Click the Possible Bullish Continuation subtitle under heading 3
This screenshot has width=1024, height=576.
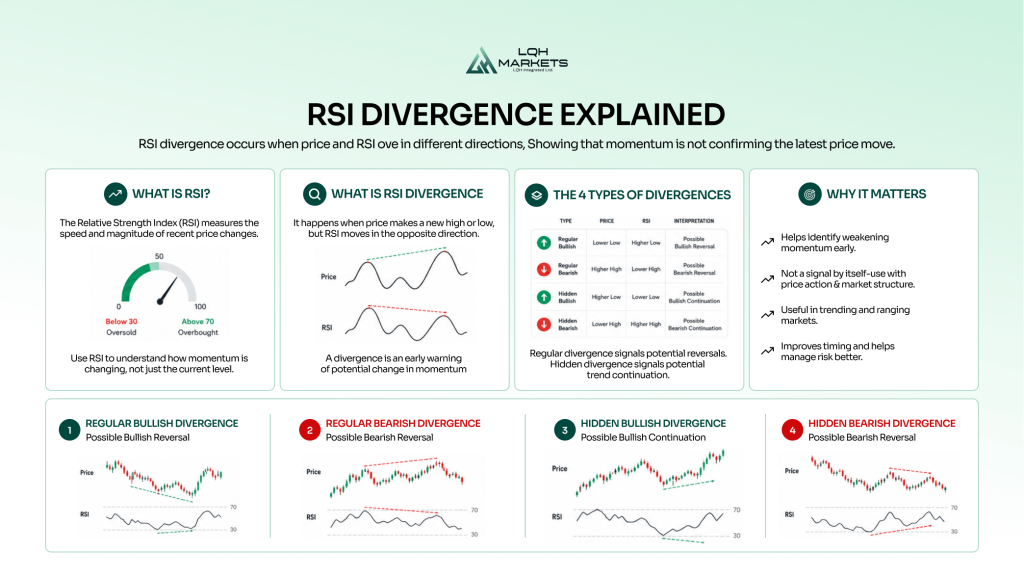643,438
